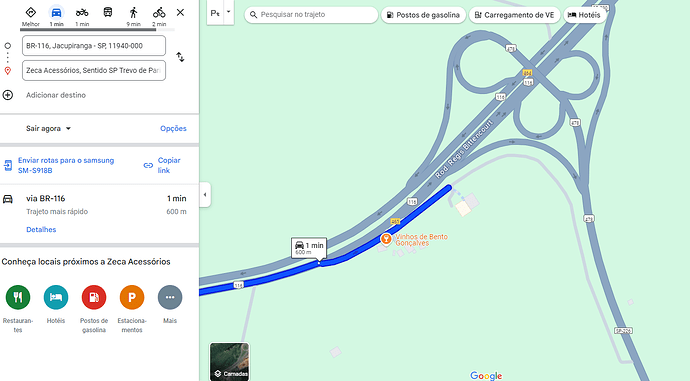Open Restaurantes nearby category
Viewport: 690px width, 381px height.
(18, 297)
